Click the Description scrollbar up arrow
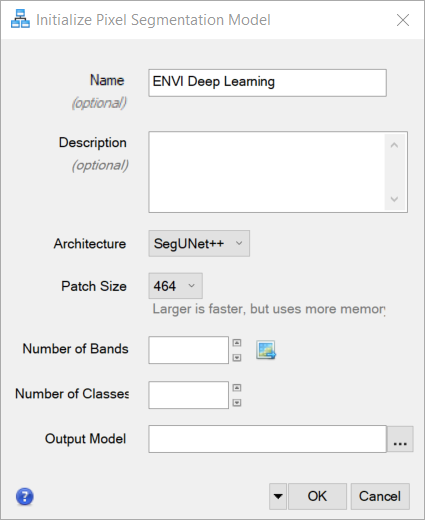 (395, 145)
